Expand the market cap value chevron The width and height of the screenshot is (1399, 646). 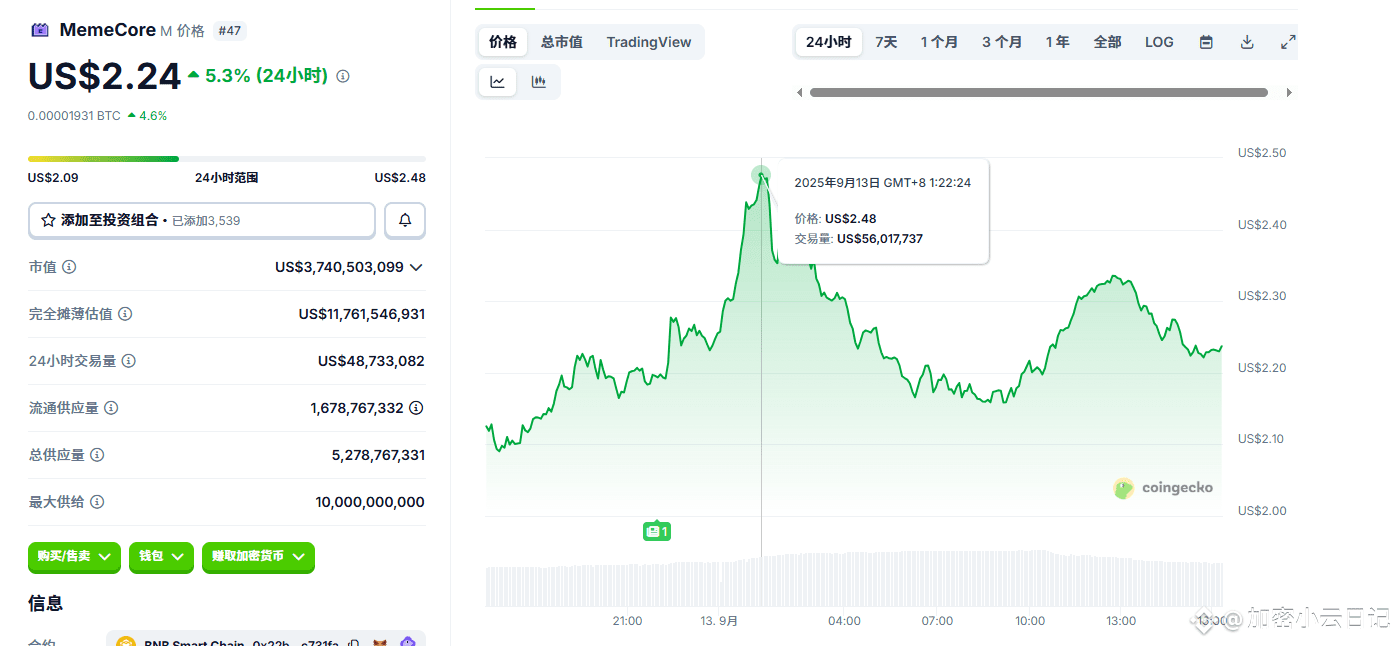[x=416, y=267]
